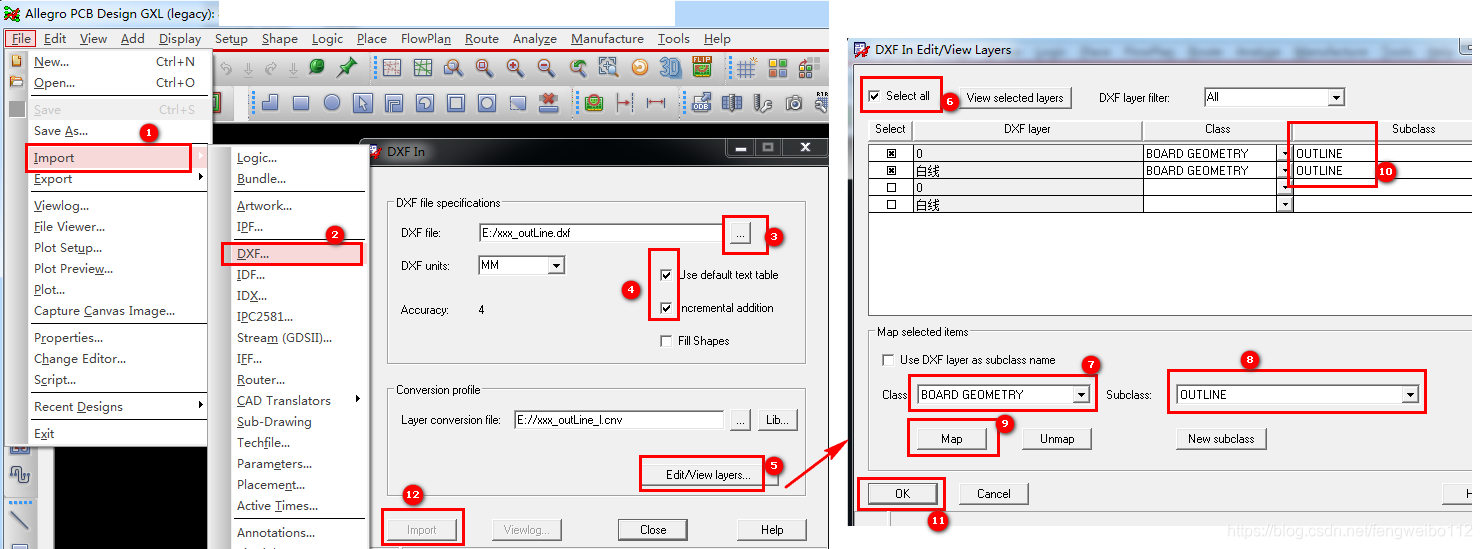
Task: Check the unchecked DXF layer 0 row
Action: pos(891,188)
